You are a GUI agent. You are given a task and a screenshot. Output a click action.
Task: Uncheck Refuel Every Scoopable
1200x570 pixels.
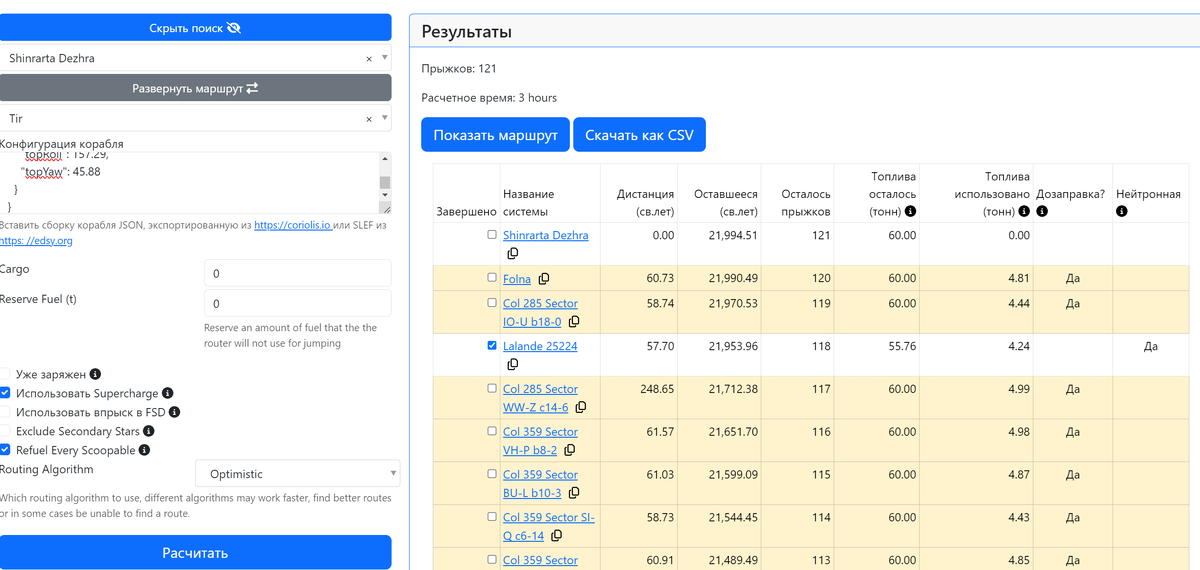6,450
